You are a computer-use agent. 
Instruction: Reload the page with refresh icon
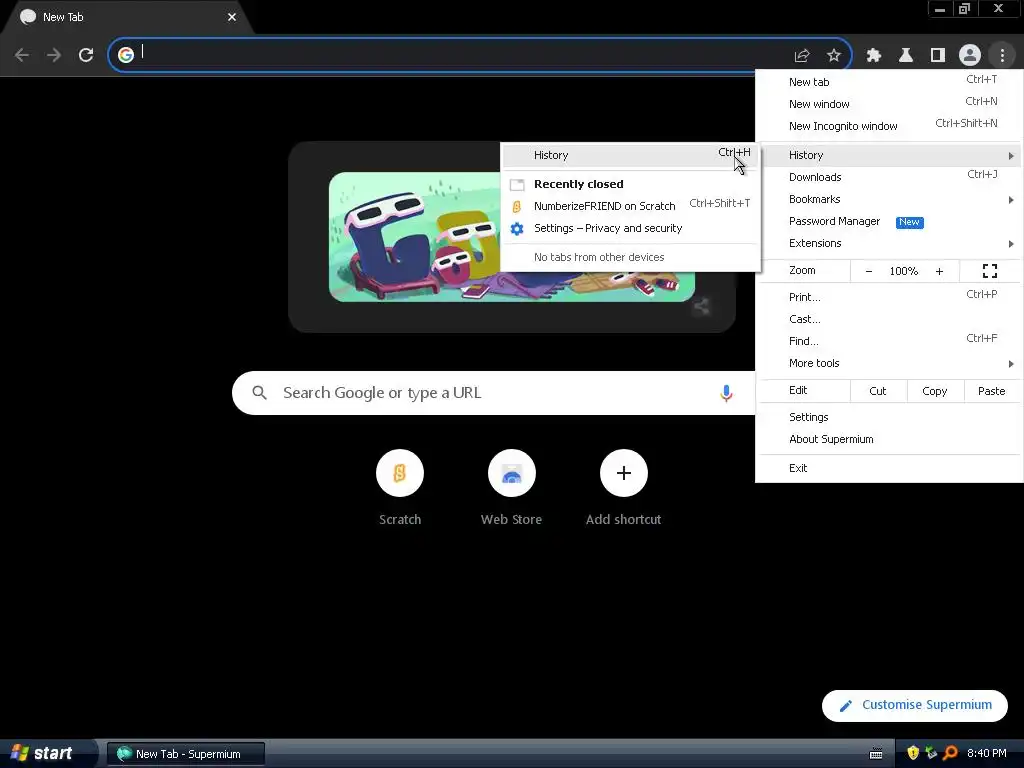tap(86, 55)
